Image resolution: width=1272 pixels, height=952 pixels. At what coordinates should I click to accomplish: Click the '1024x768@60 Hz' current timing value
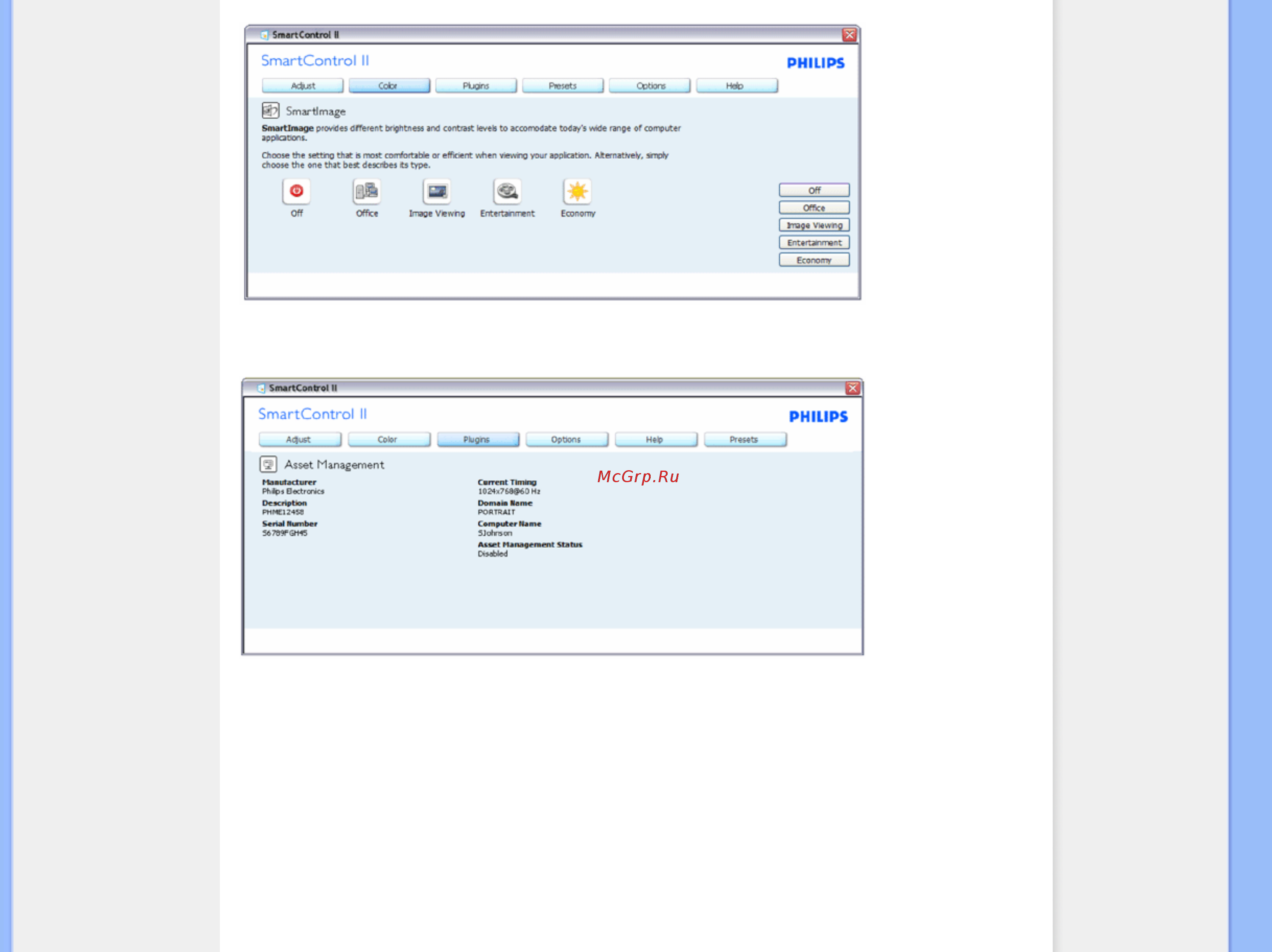point(509,492)
